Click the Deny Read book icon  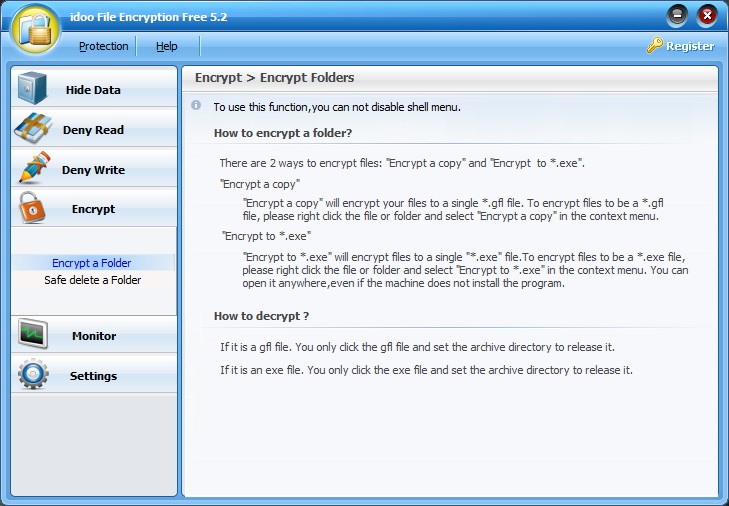coord(32,127)
